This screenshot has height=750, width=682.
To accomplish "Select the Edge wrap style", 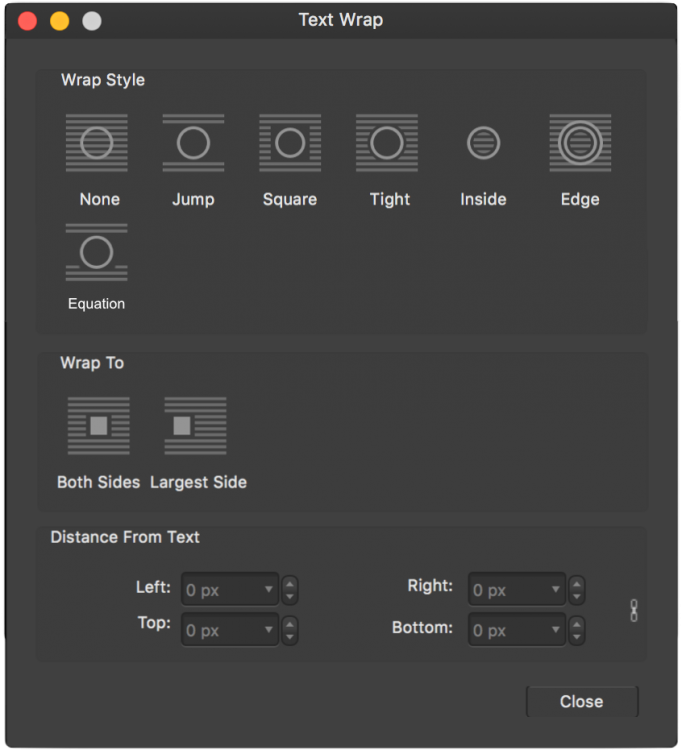I will [x=580, y=143].
